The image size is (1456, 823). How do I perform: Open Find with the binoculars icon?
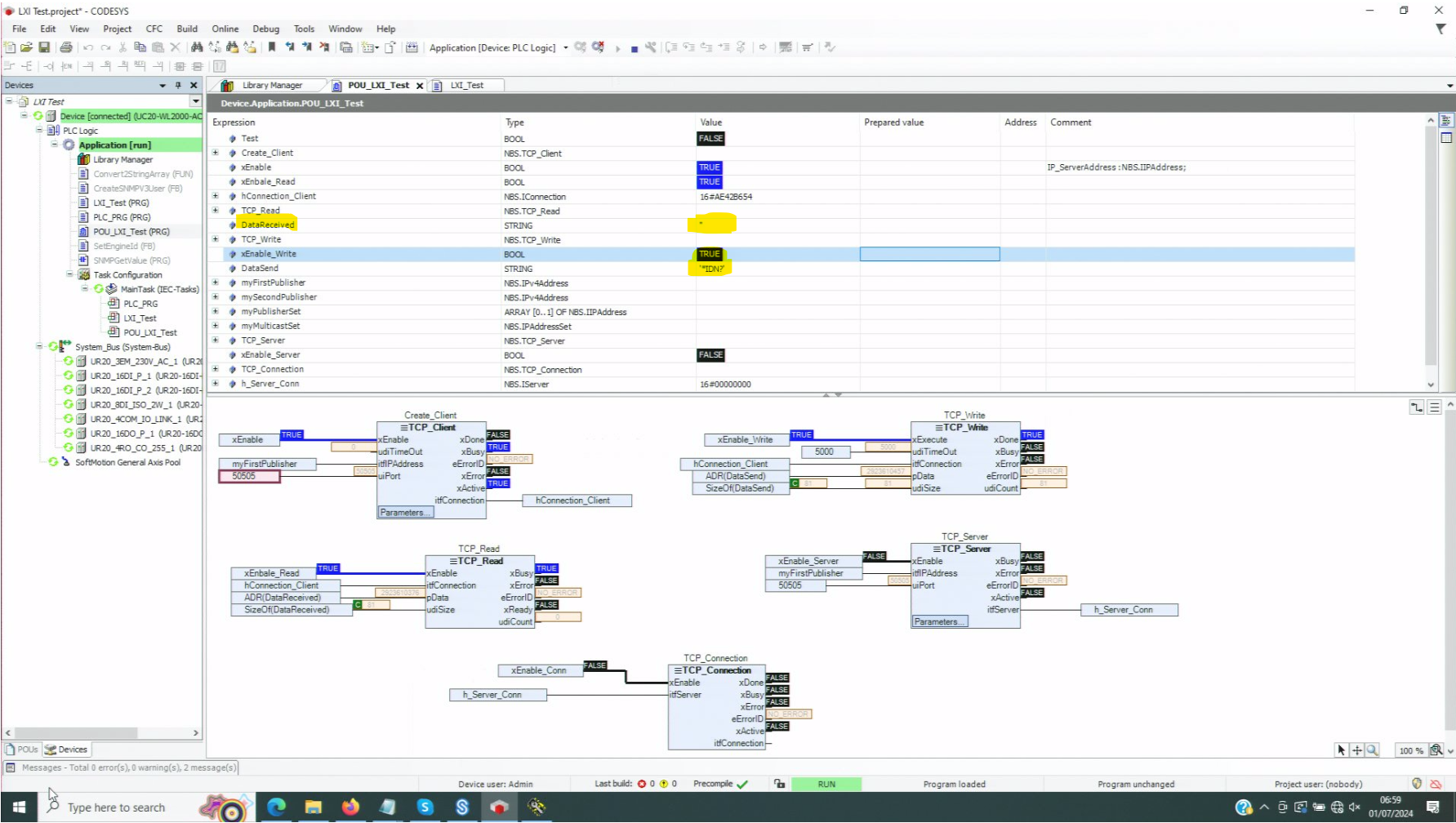click(196, 47)
